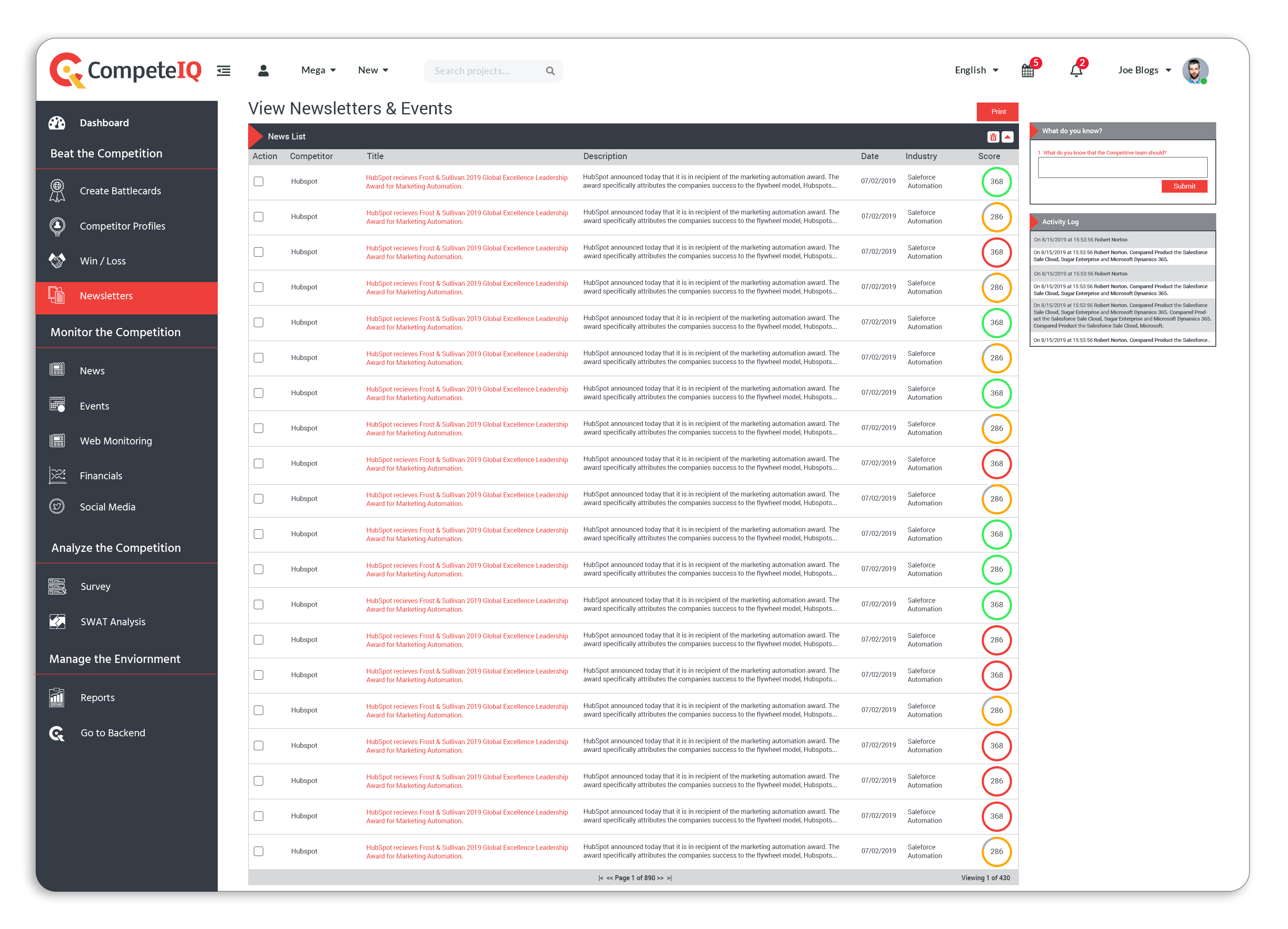Click the 'Analyze the Competition' section heading

116,548
